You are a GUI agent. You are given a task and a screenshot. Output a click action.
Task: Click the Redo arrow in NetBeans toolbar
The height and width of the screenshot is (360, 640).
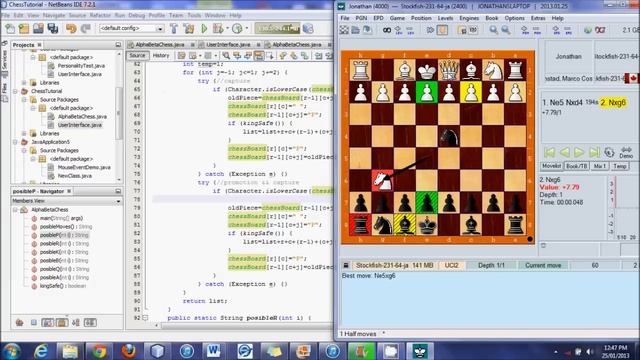85,29
